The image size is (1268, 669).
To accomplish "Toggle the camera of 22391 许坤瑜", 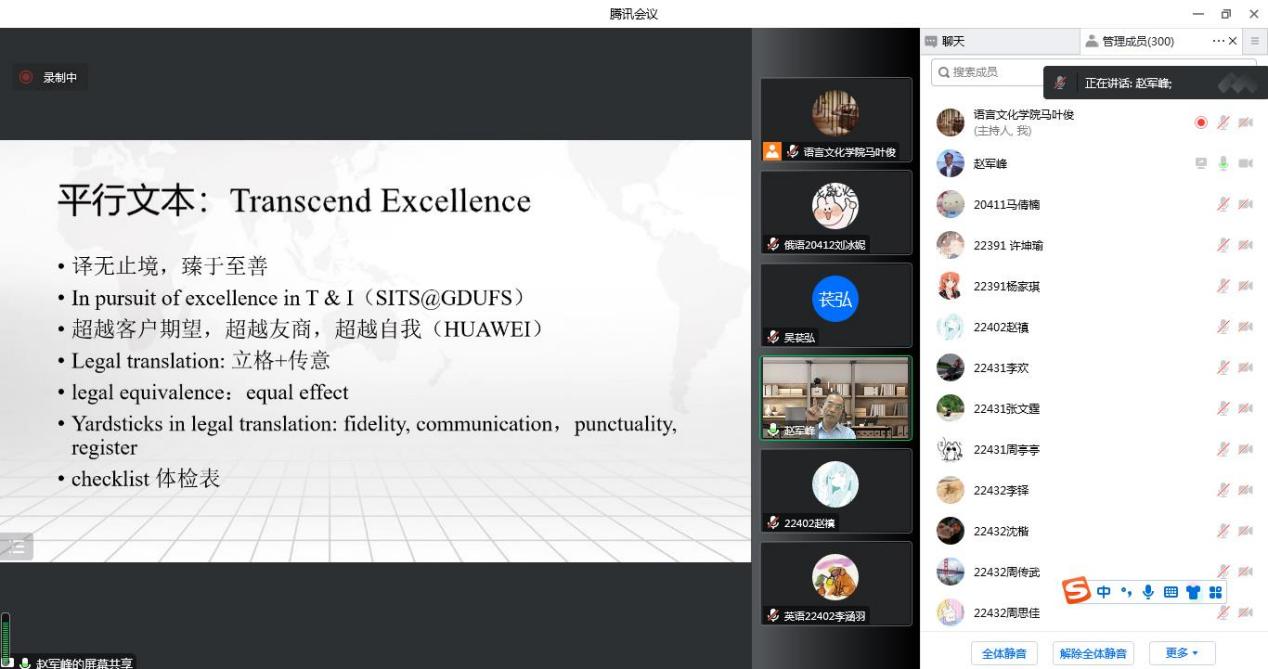I will click(1245, 245).
